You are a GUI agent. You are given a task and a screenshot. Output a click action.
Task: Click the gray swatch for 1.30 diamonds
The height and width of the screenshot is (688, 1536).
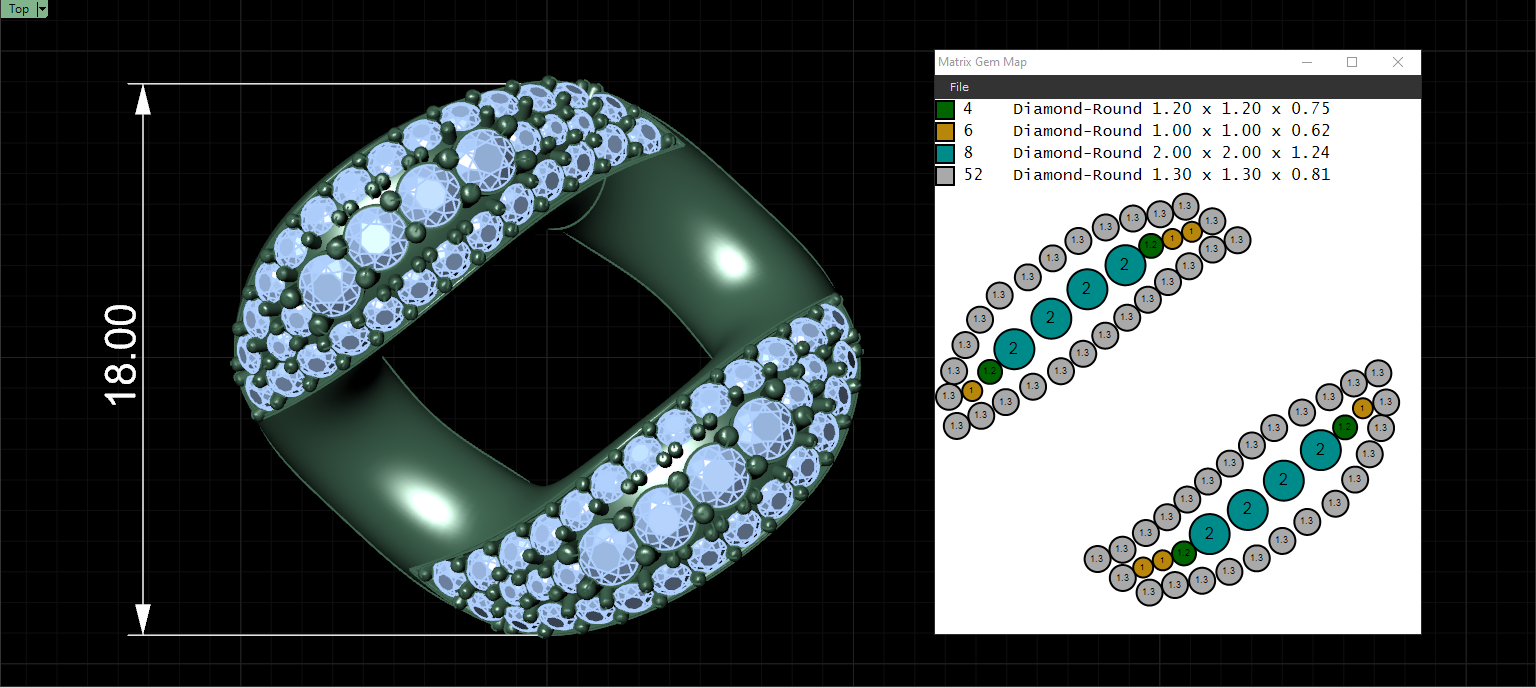pyautogui.click(x=945, y=175)
